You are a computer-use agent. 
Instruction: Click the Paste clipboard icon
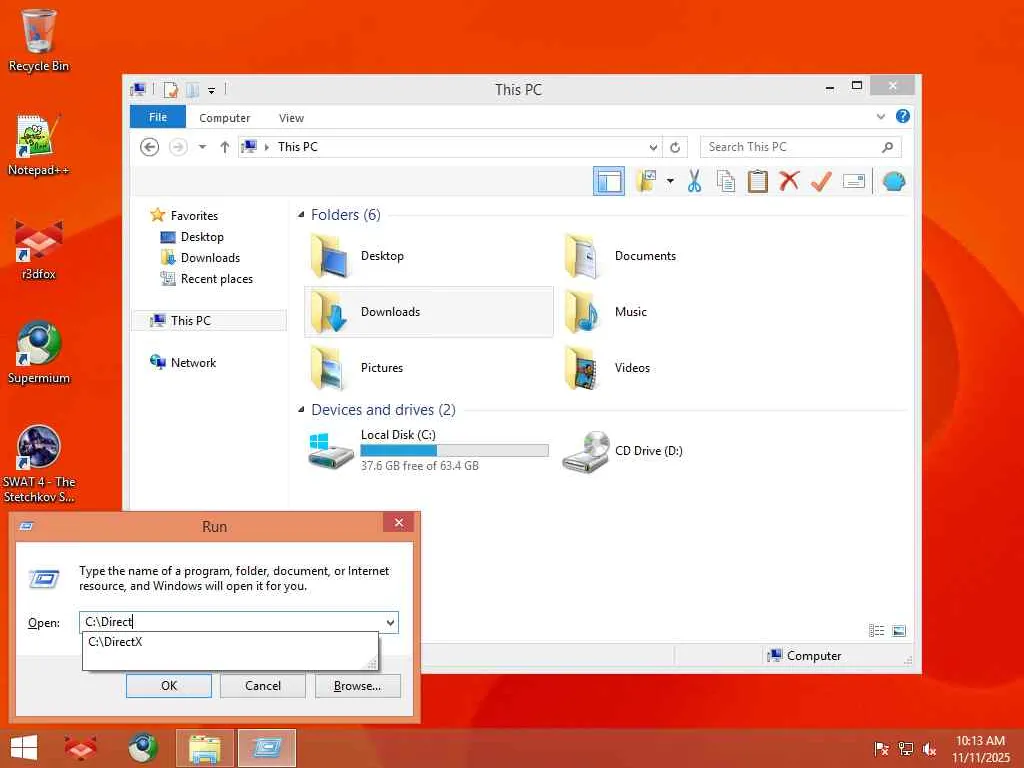pos(758,181)
